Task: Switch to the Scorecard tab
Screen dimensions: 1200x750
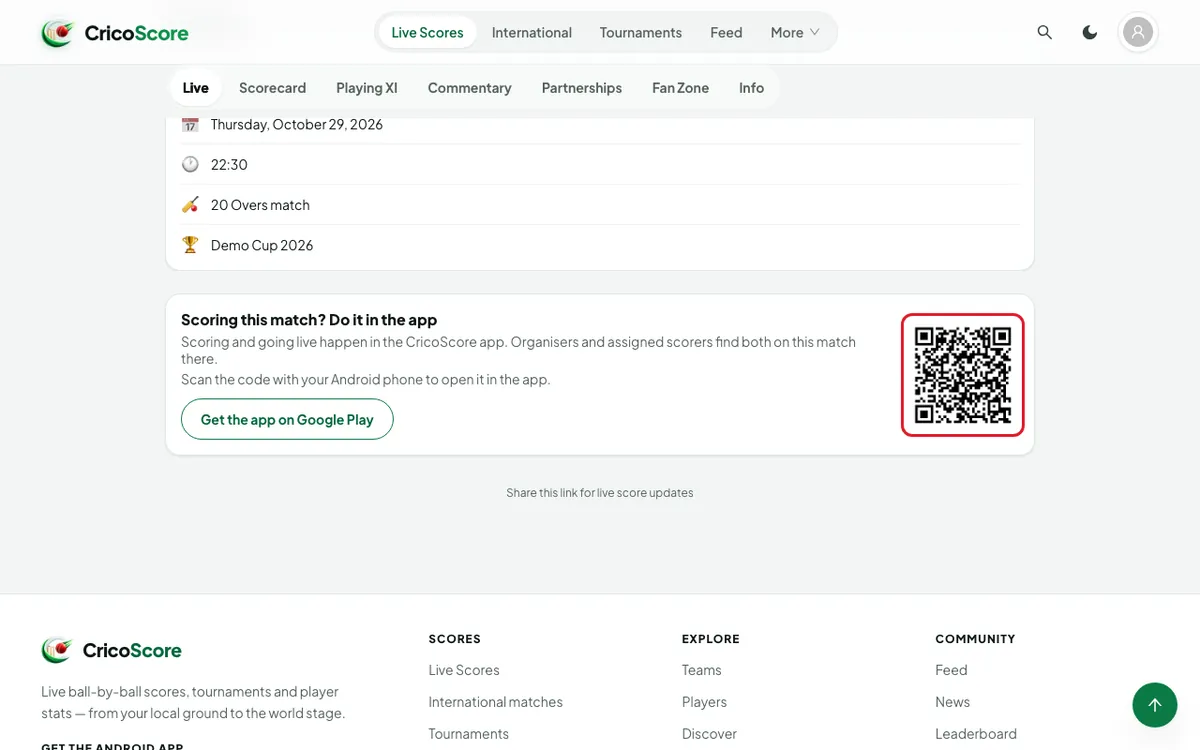Action: click(272, 88)
